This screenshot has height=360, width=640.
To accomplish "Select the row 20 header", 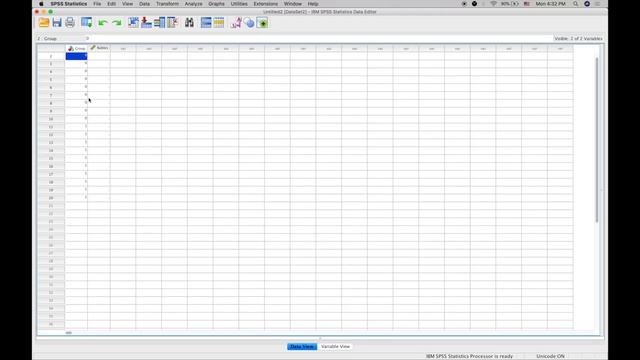I will coord(51,198).
